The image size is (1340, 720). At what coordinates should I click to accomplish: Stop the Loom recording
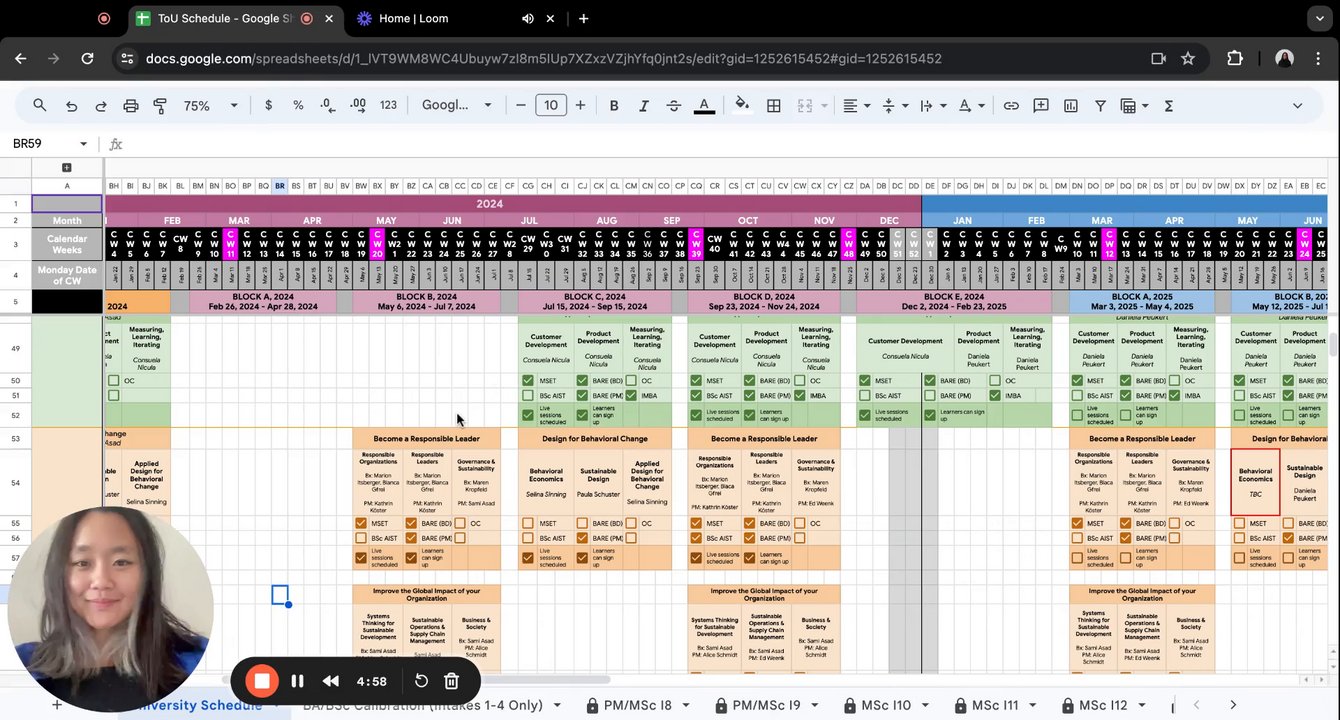coord(262,681)
